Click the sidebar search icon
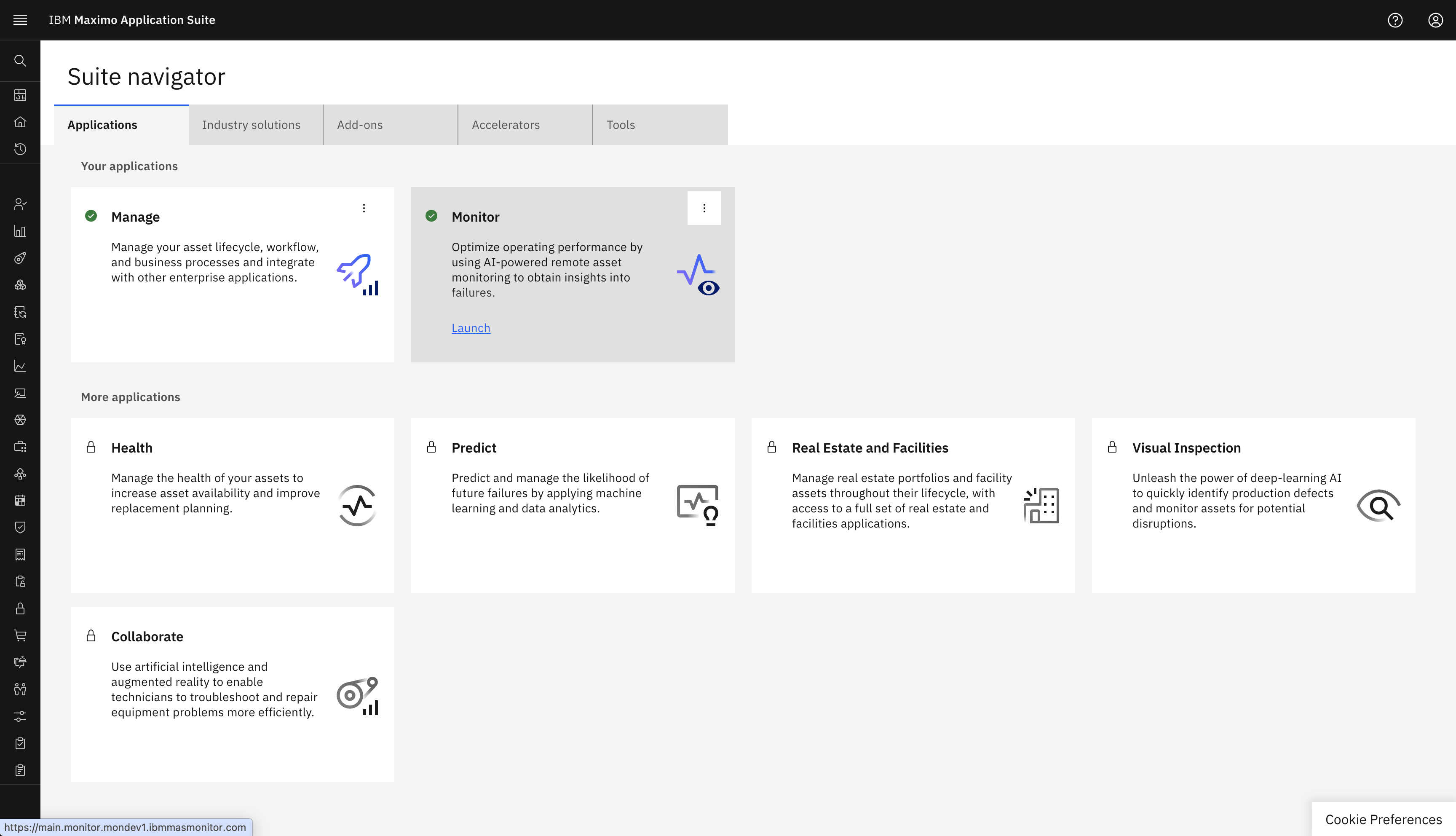The height and width of the screenshot is (836, 1456). [20, 60]
